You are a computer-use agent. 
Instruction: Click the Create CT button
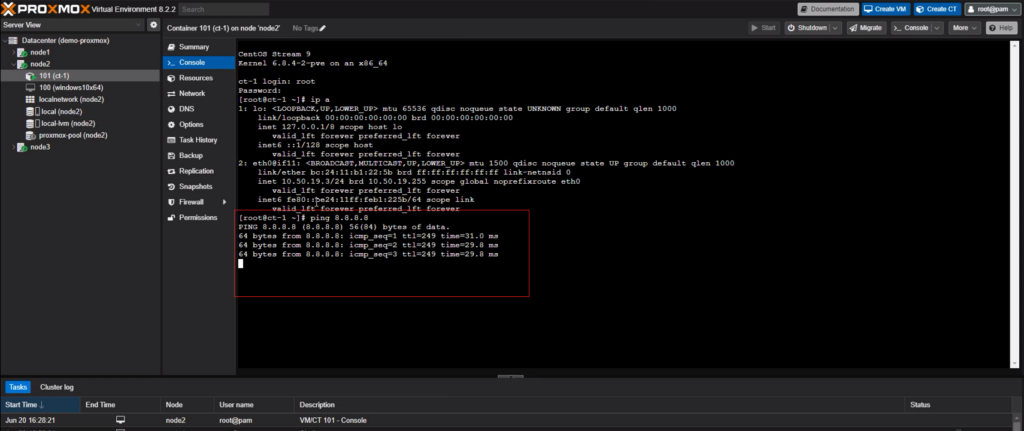pos(935,9)
